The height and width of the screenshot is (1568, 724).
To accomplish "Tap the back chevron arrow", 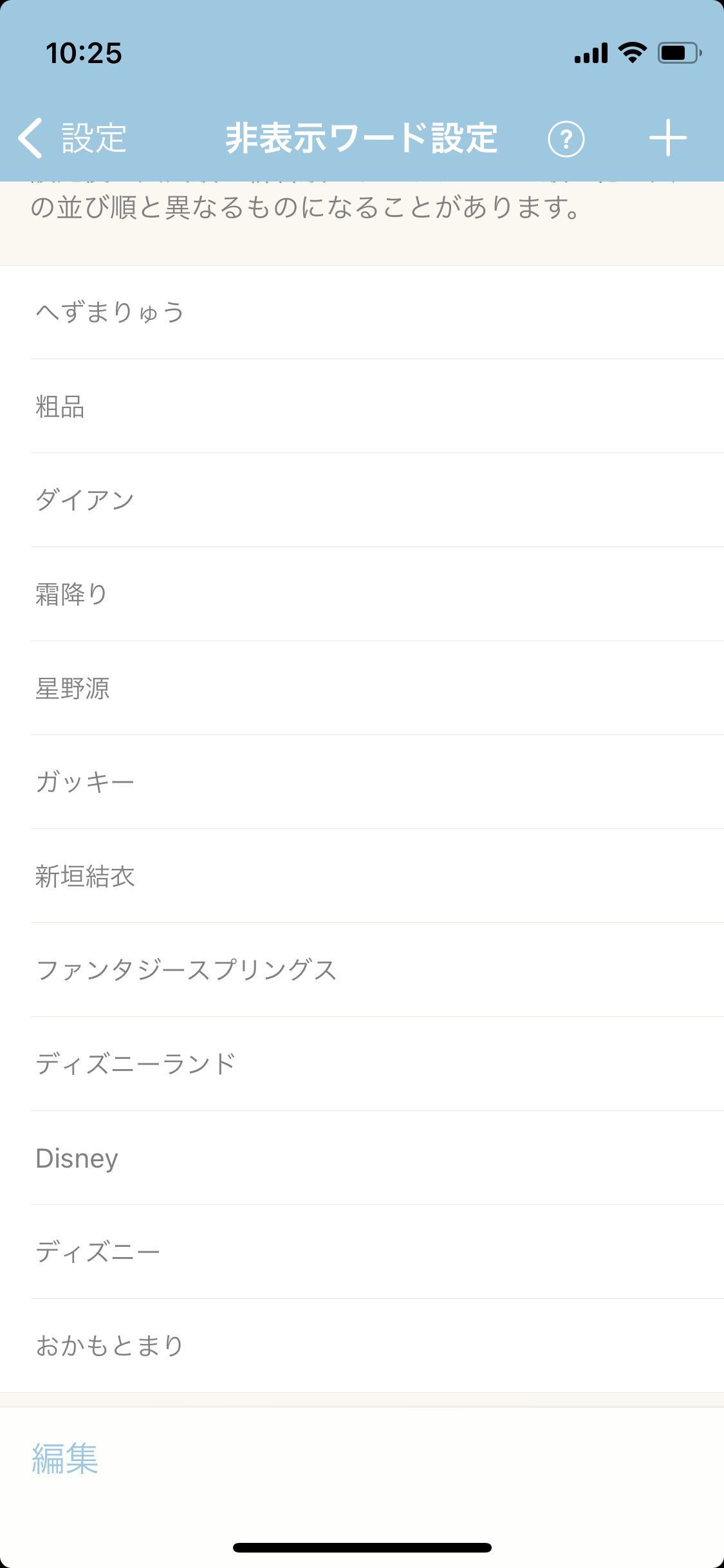I will coord(30,138).
